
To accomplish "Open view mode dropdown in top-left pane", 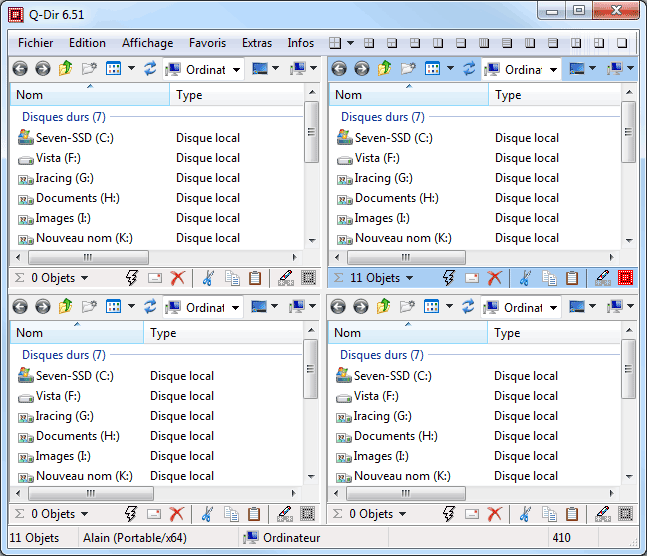I will (132, 68).
